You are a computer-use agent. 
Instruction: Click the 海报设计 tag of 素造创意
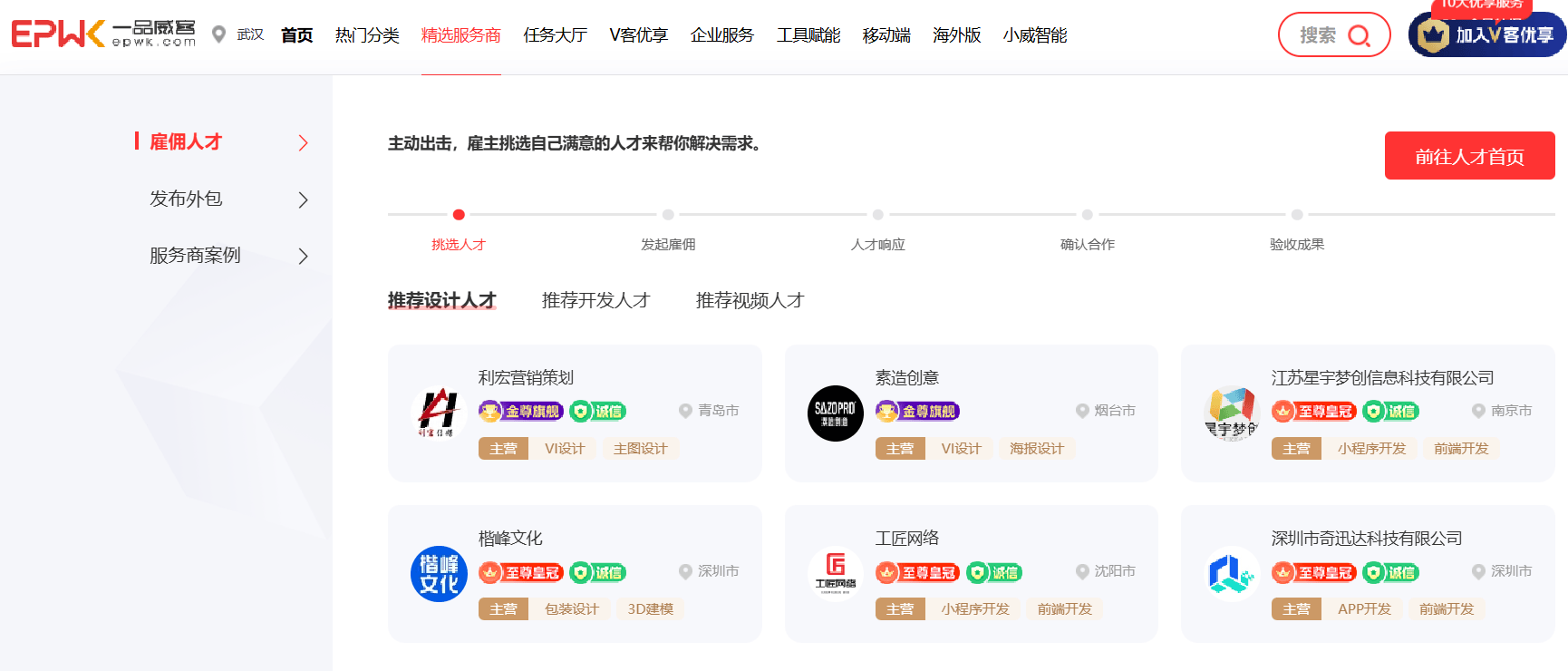pyautogui.click(x=1037, y=448)
